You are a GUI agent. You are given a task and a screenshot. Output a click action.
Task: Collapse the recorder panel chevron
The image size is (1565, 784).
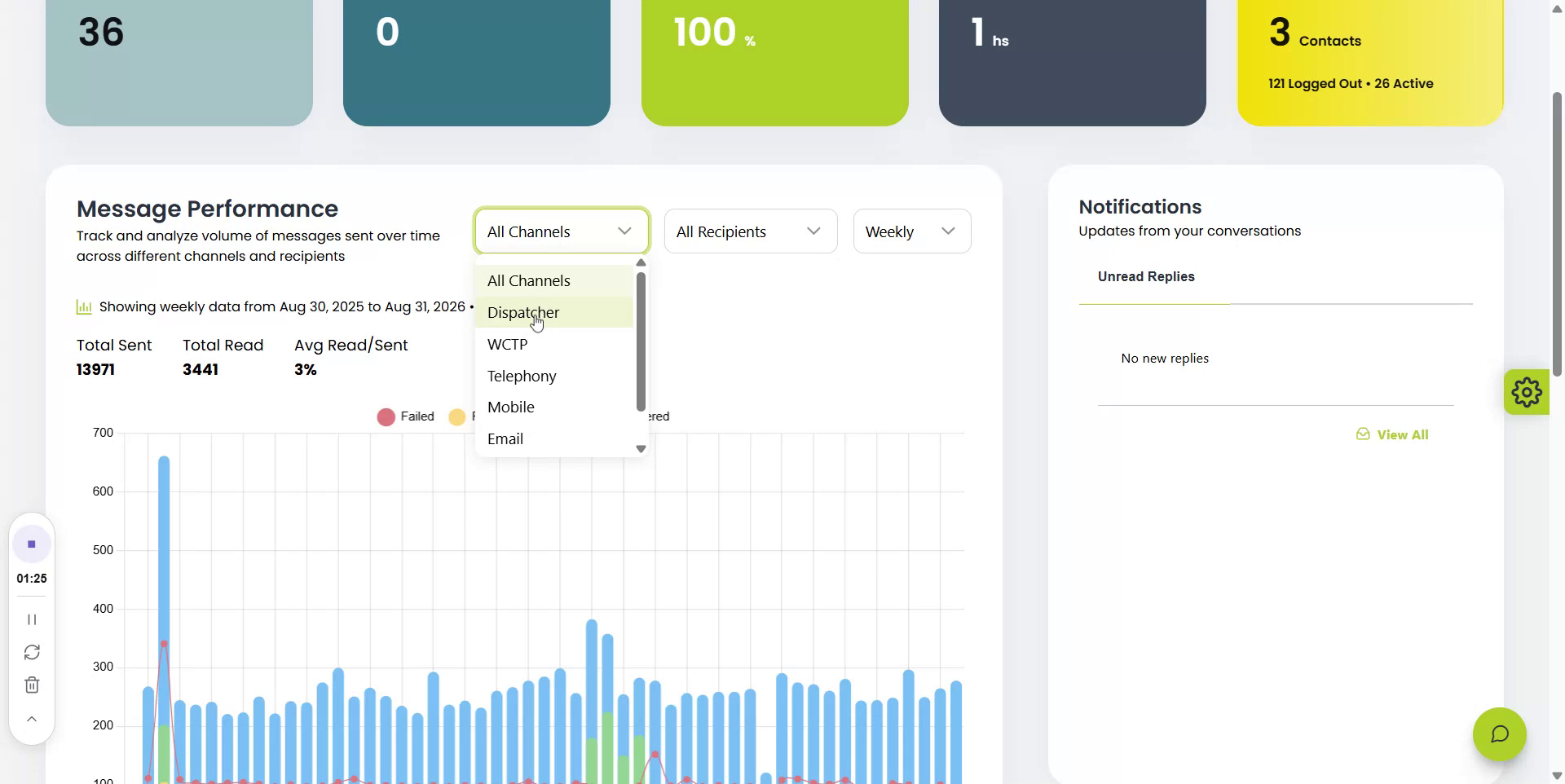(x=32, y=719)
